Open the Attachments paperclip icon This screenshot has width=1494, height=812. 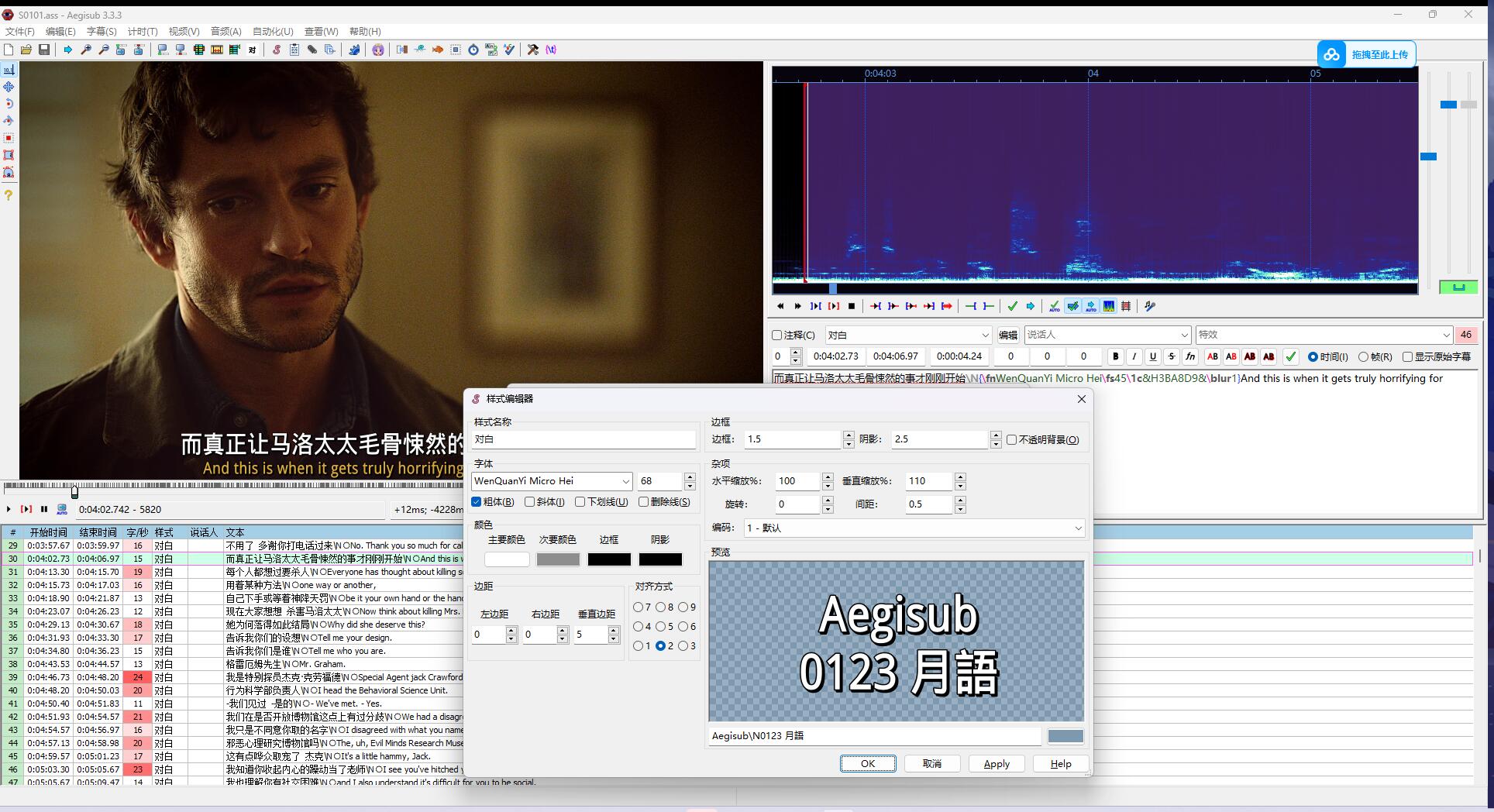tap(312, 50)
